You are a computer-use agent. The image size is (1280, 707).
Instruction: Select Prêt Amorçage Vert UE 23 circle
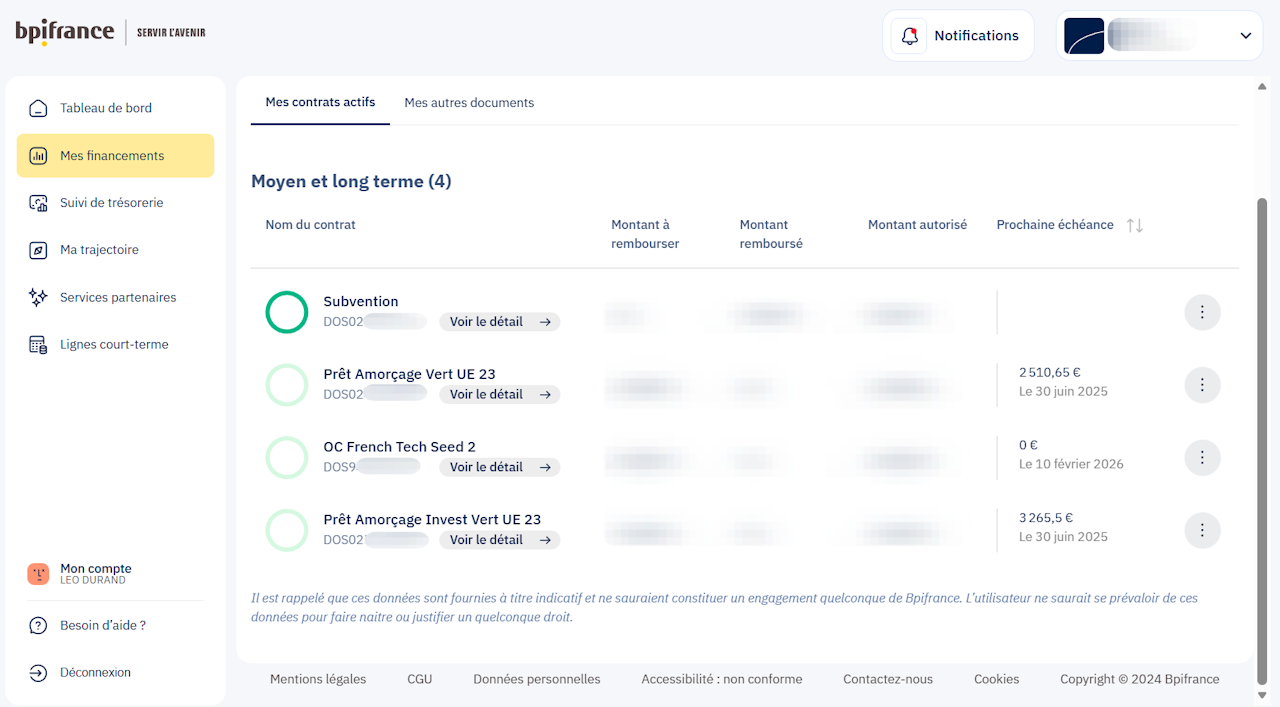(x=287, y=385)
